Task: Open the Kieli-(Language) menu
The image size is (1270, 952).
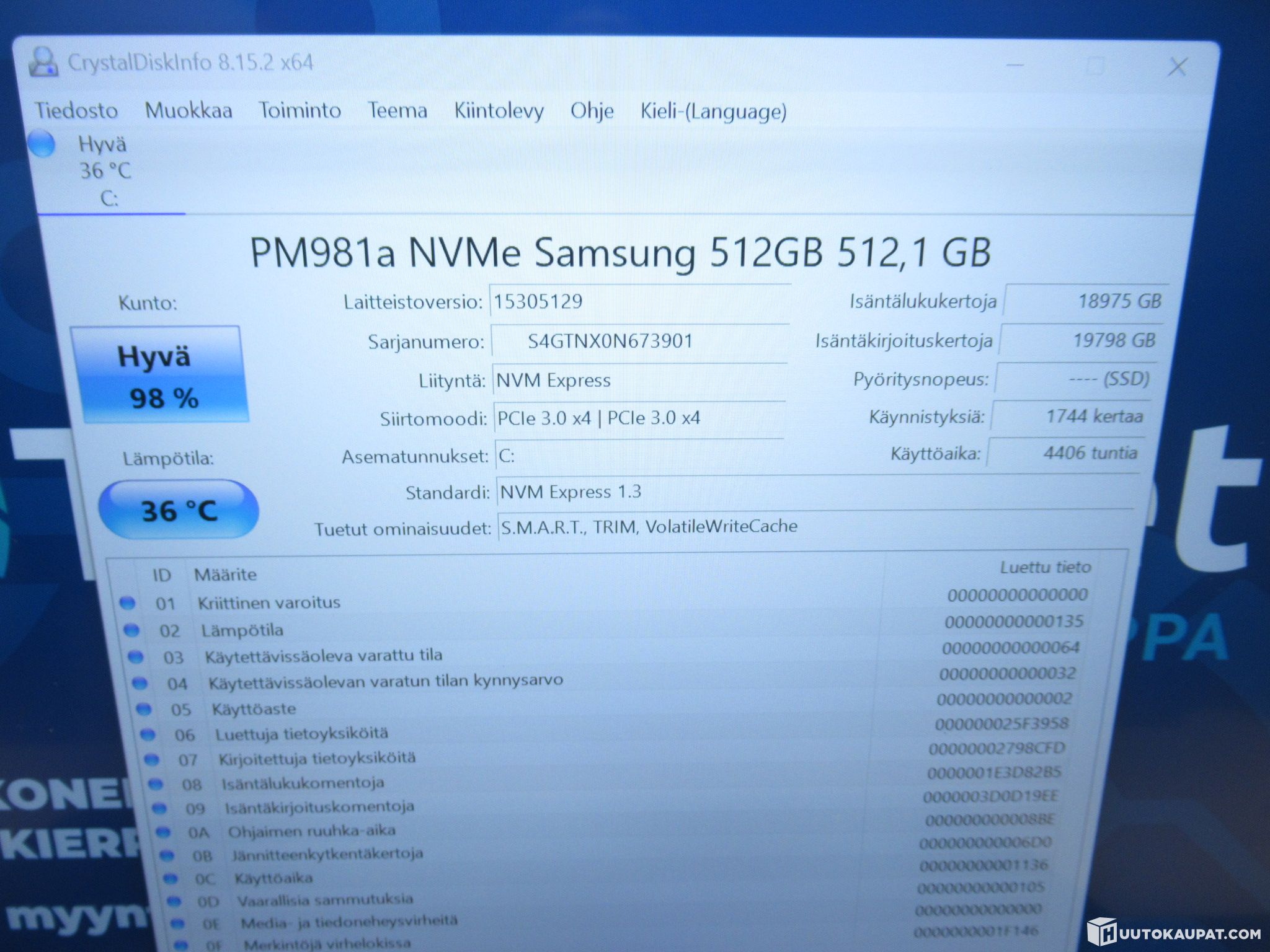Action: click(714, 112)
